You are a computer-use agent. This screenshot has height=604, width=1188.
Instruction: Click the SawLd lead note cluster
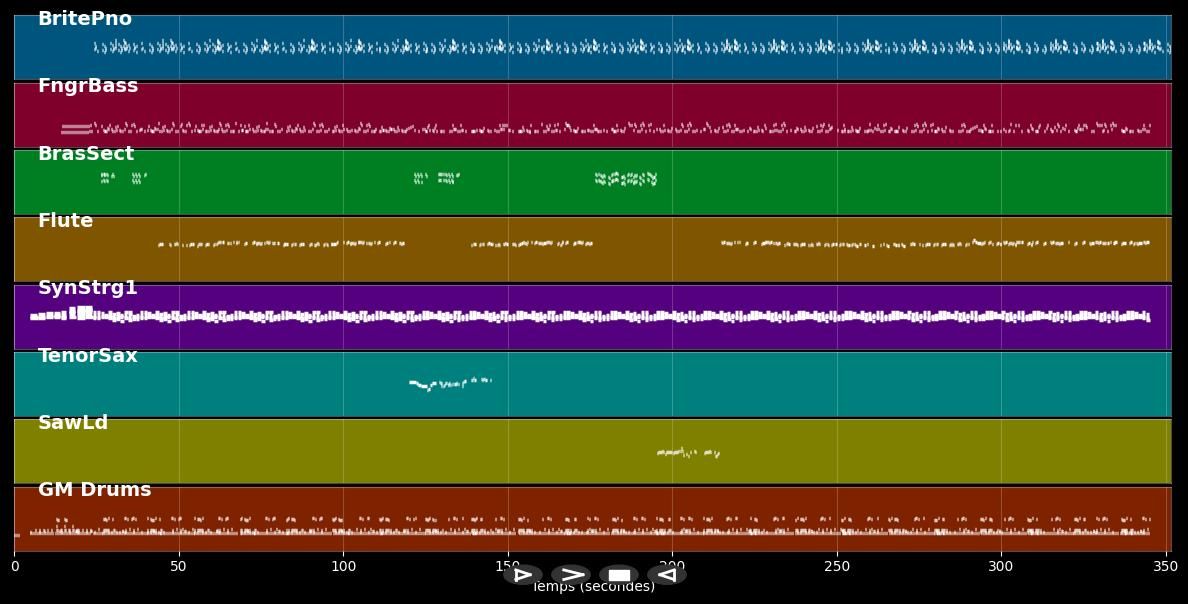click(687, 453)
